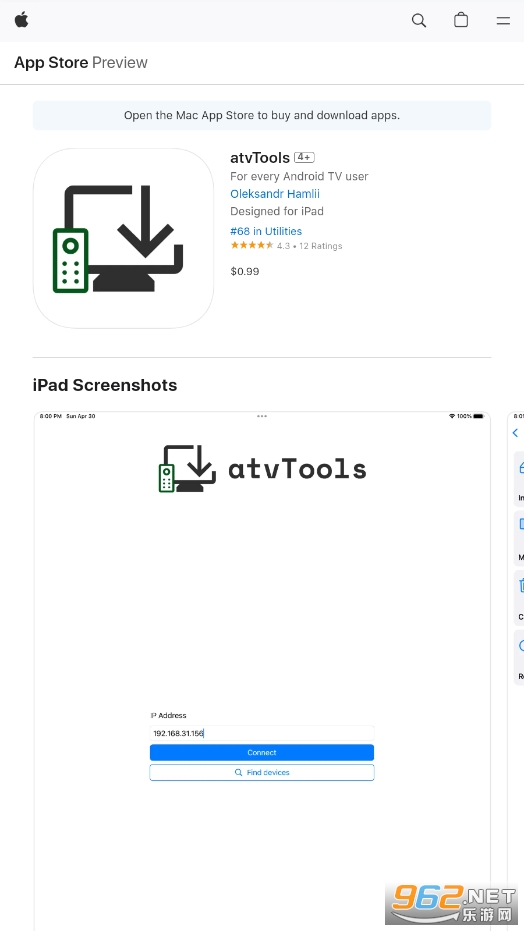Screen dimensions: 524x931
Task: Click the back chevron in second screenshot
Action: tap(516, 433)
